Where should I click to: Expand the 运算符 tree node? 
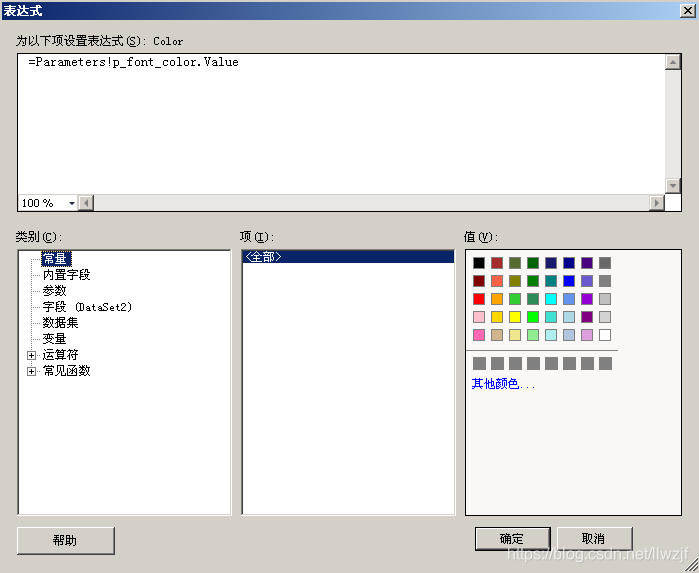31,355
